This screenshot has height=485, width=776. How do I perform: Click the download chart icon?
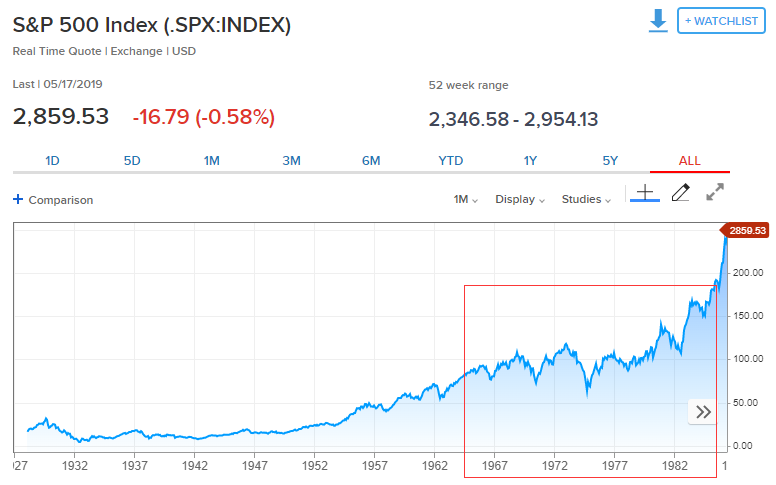[658, 21]
